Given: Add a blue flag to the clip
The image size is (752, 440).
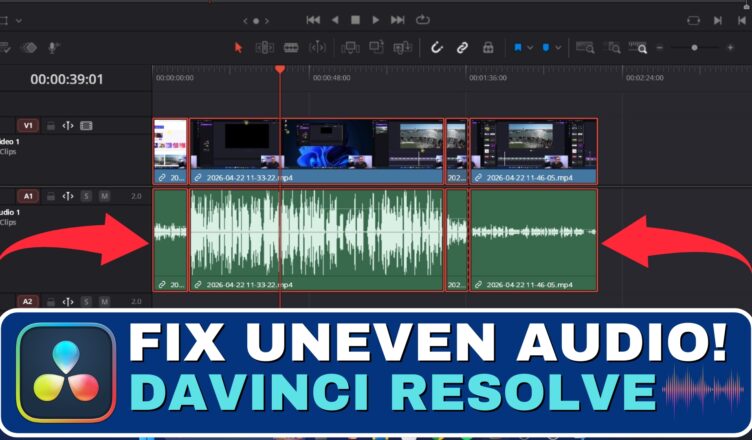Looking at the screenshot, I should coord(518,48).
